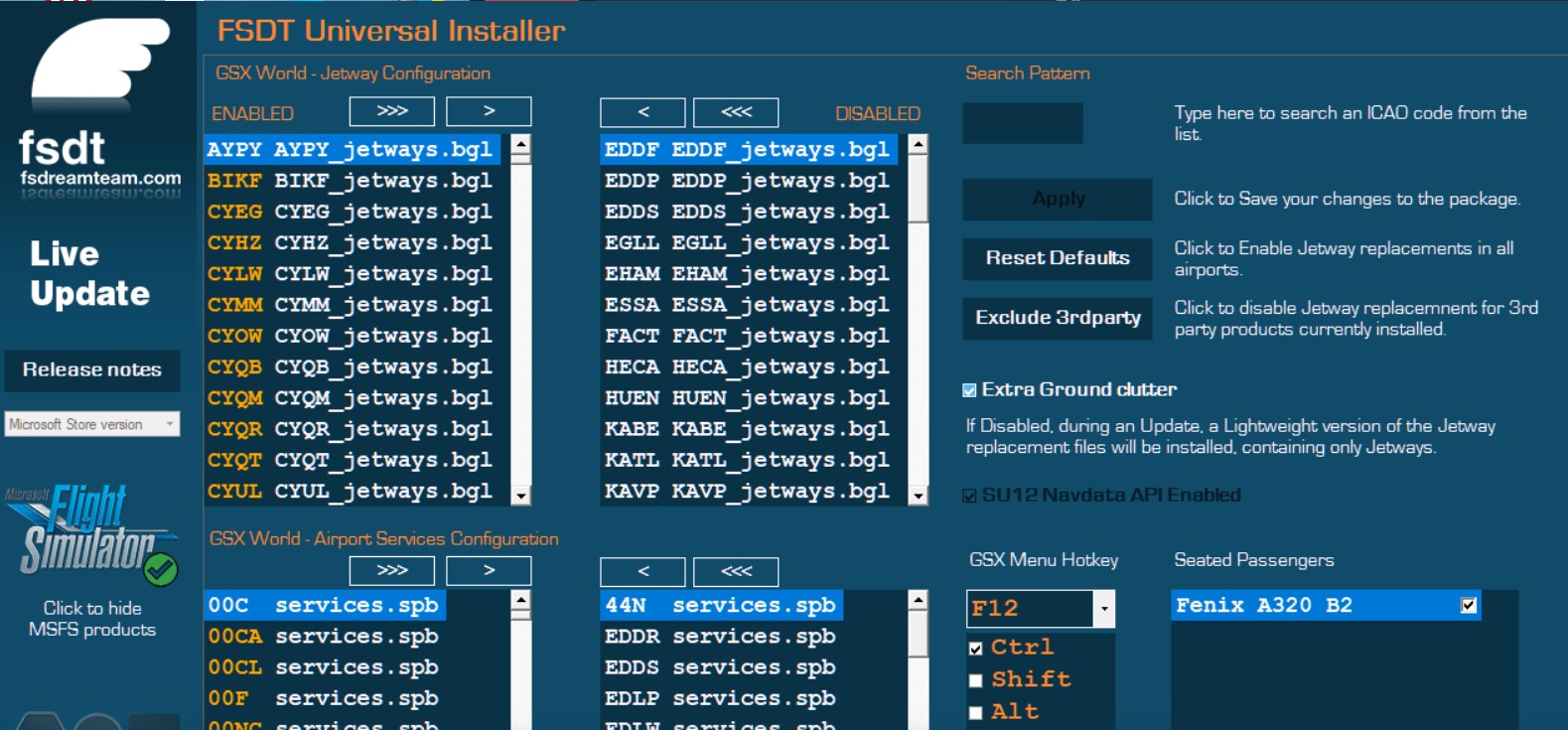Image resolution: width=1568 pixels, height=730 pixels.
Task: Click enabled services list scroll-up arrow
Action: 520,600
